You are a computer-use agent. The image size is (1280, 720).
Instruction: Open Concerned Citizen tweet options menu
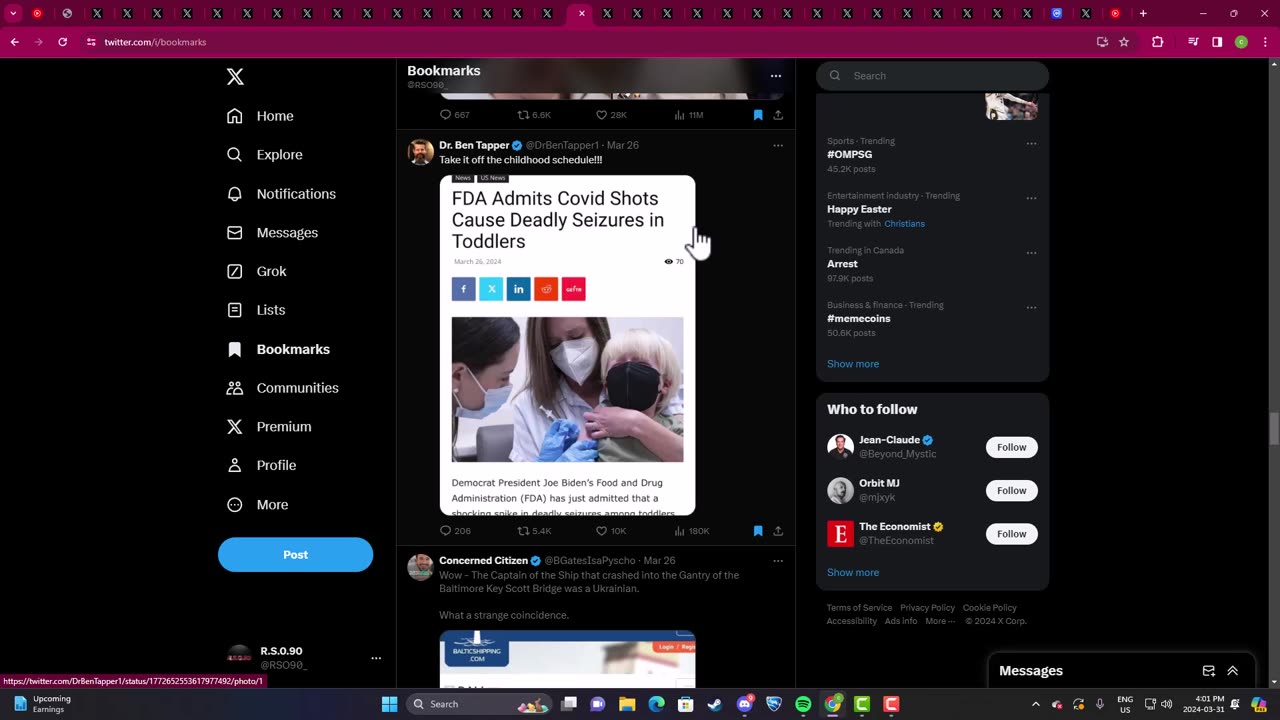[778, 561]
